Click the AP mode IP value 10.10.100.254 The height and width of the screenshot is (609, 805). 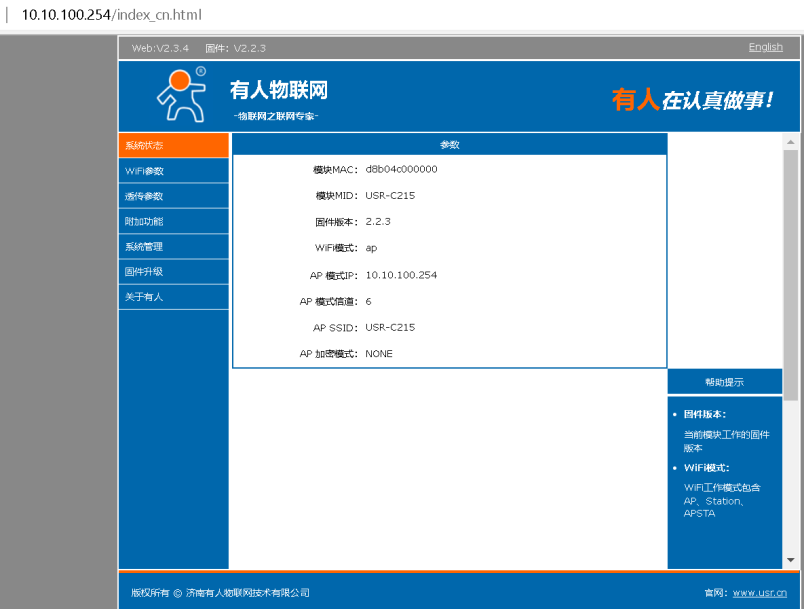pos(401,275)
